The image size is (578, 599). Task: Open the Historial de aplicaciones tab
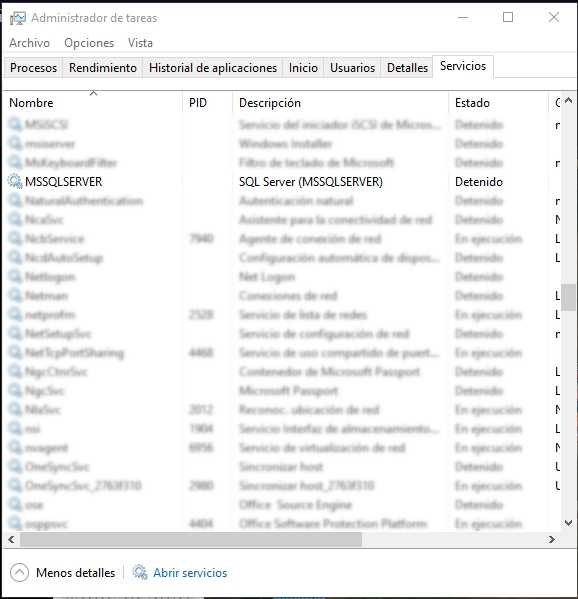(x=213, y=68)
